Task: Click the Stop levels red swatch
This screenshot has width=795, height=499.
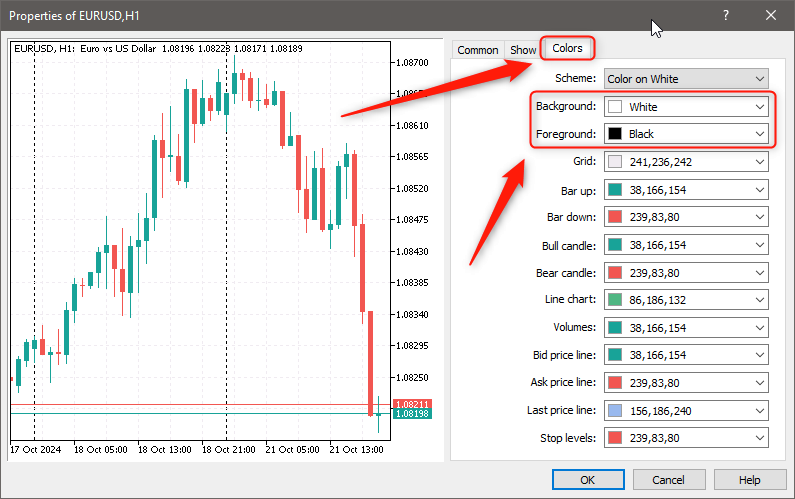Action: tap(615, 438)
